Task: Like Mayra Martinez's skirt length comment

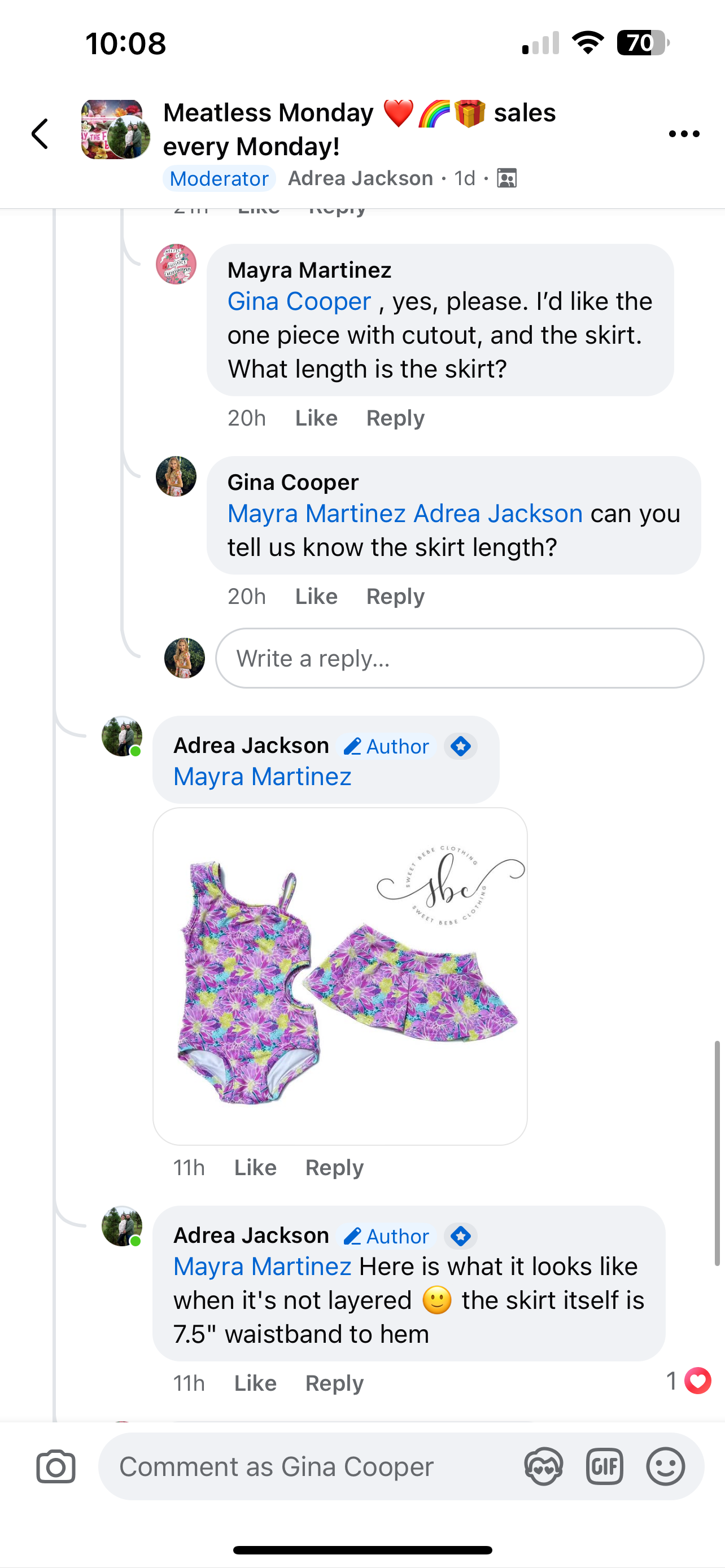Action: tap(316, 418)
